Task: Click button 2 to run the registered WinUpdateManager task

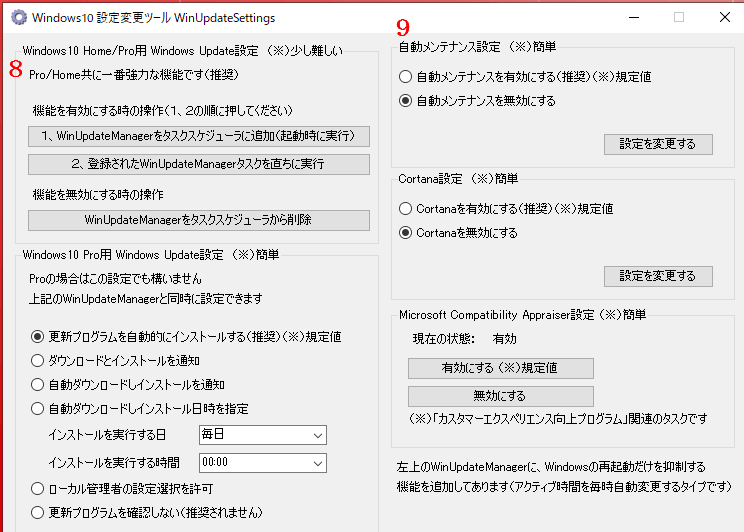Action: pos(199,164)
